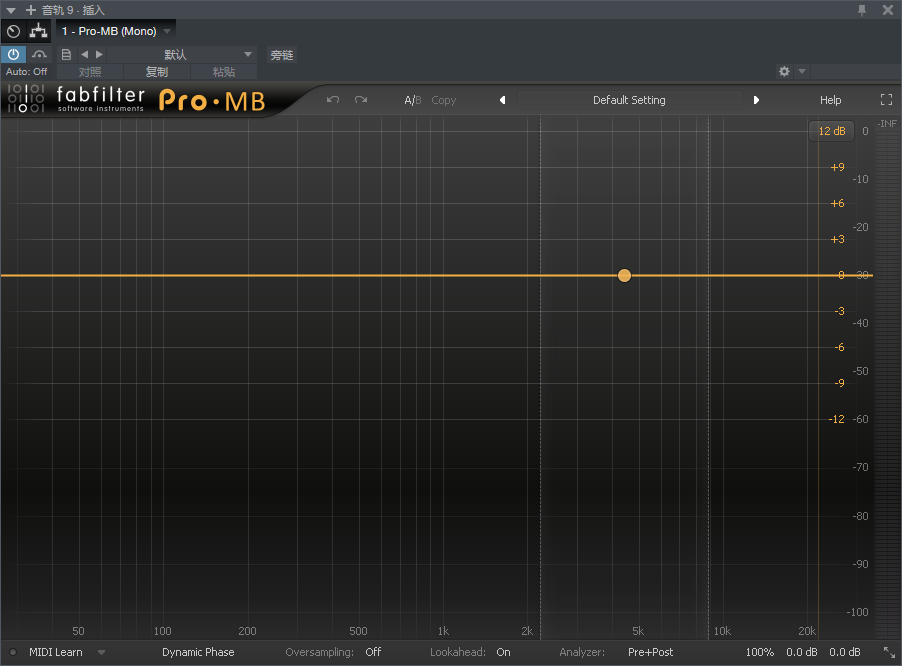902x666 pixels.
Task: Open the 旁链 sidechain button
Action: (282, 55)
